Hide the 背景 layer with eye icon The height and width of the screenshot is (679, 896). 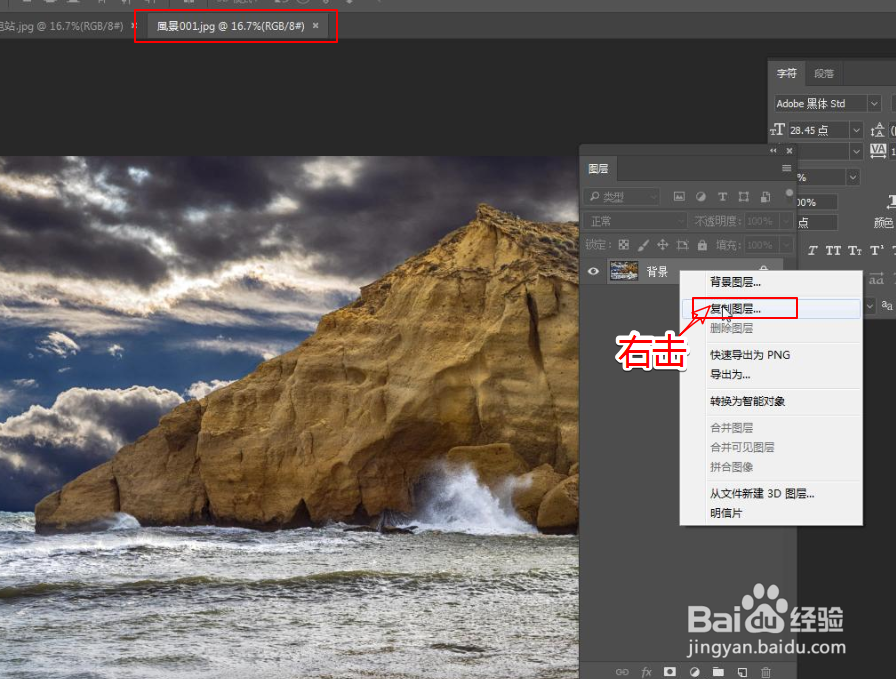coord(593,271)
